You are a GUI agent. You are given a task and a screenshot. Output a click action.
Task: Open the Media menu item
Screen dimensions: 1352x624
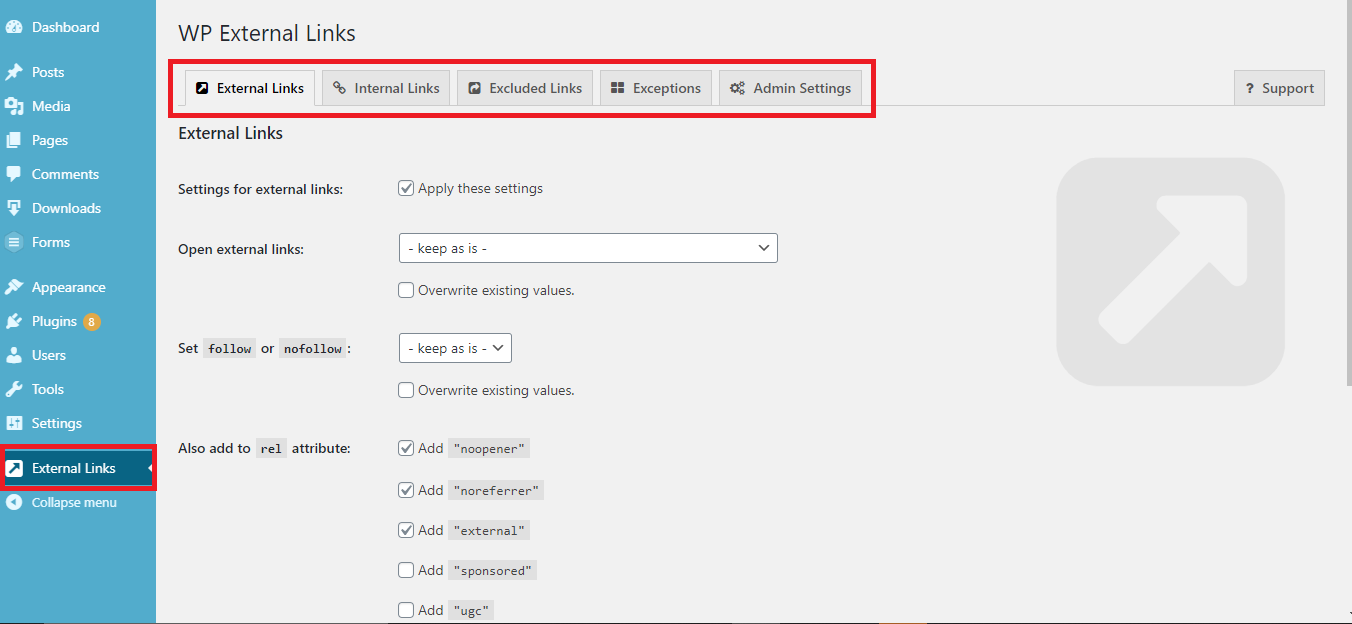tap(78, 106)
